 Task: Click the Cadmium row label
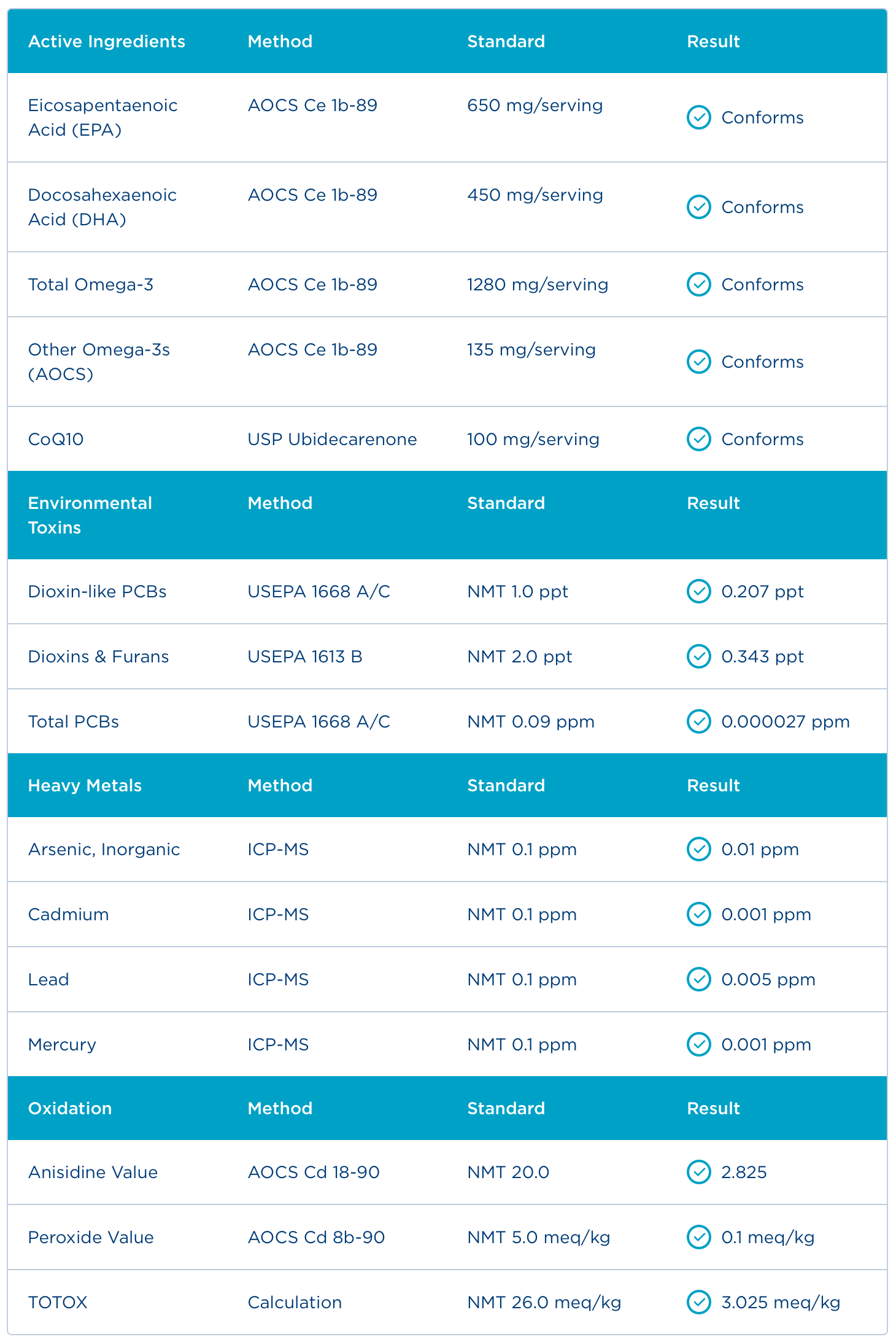(68, 914)
